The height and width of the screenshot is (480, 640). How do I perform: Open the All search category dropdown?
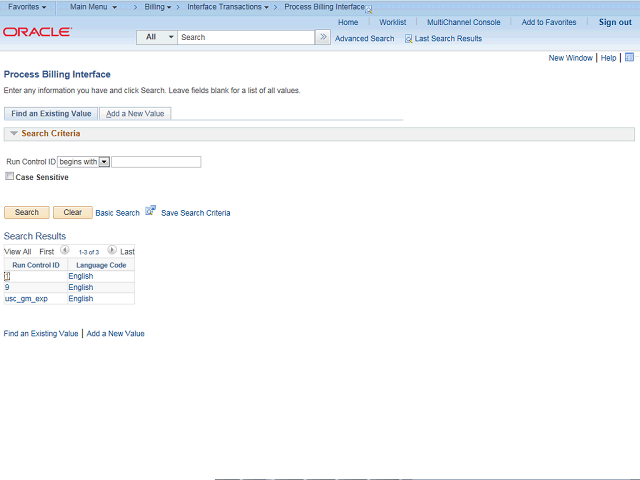(x=157, y=37)
